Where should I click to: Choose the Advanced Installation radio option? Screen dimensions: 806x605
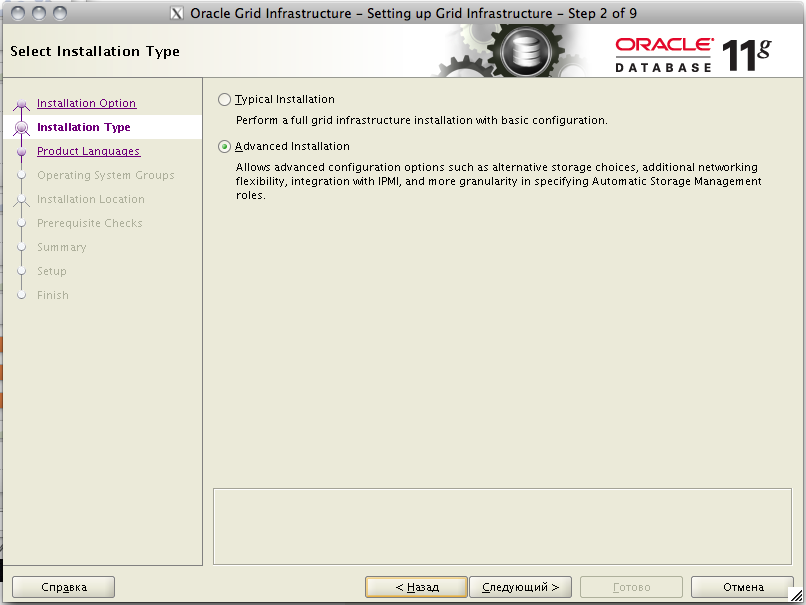[x=224, y=147]
